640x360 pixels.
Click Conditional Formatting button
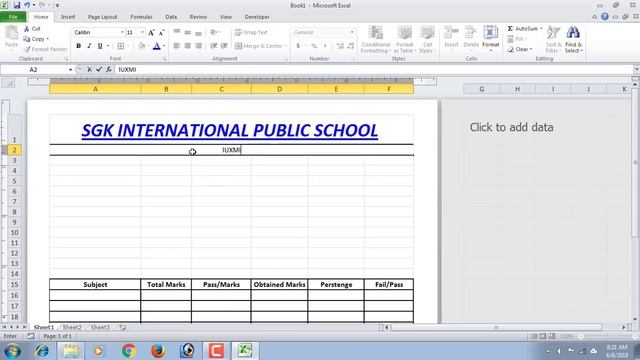pyautogui.click(x=376, y=39)
